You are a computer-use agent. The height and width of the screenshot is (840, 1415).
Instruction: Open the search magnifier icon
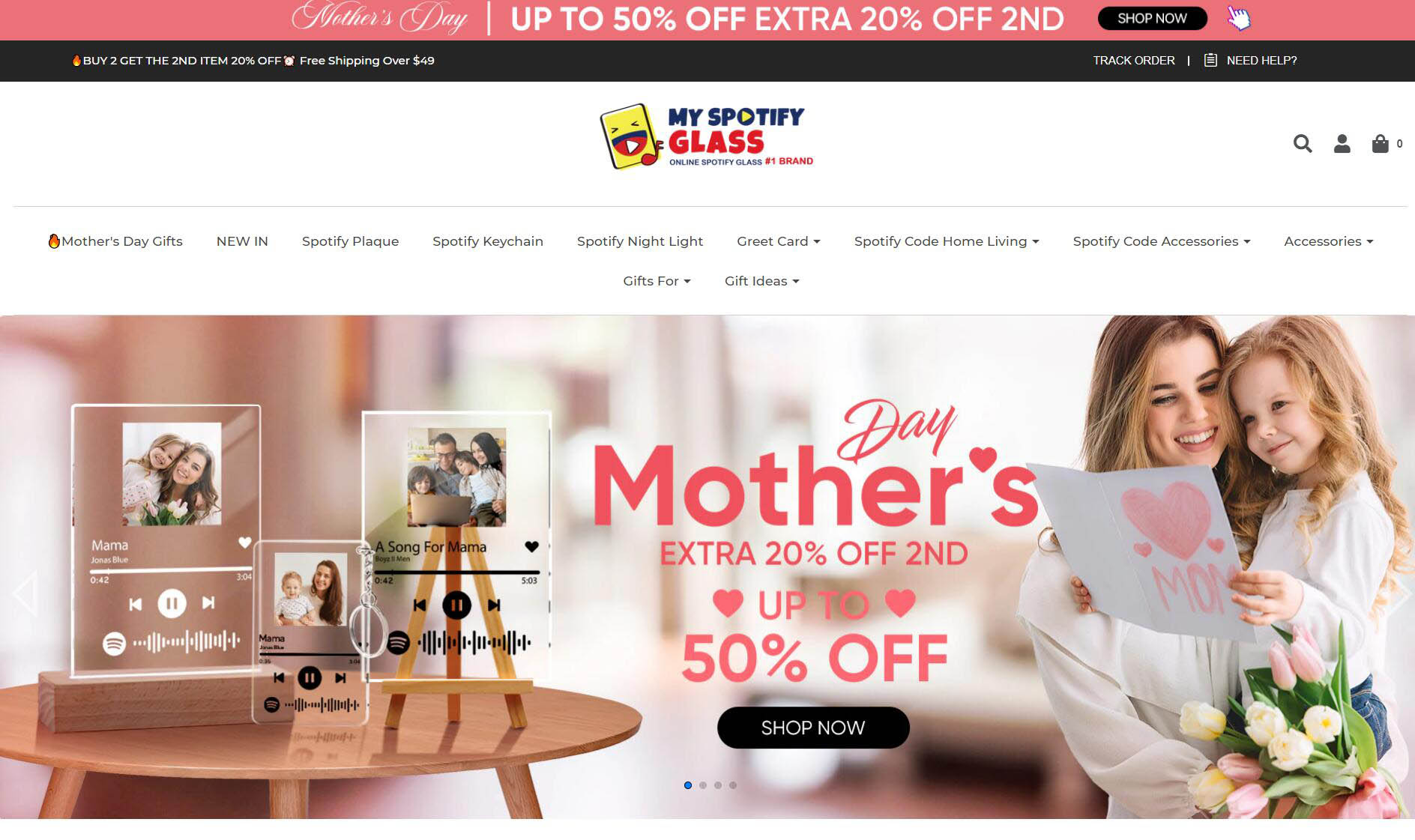click(1303, 143)
